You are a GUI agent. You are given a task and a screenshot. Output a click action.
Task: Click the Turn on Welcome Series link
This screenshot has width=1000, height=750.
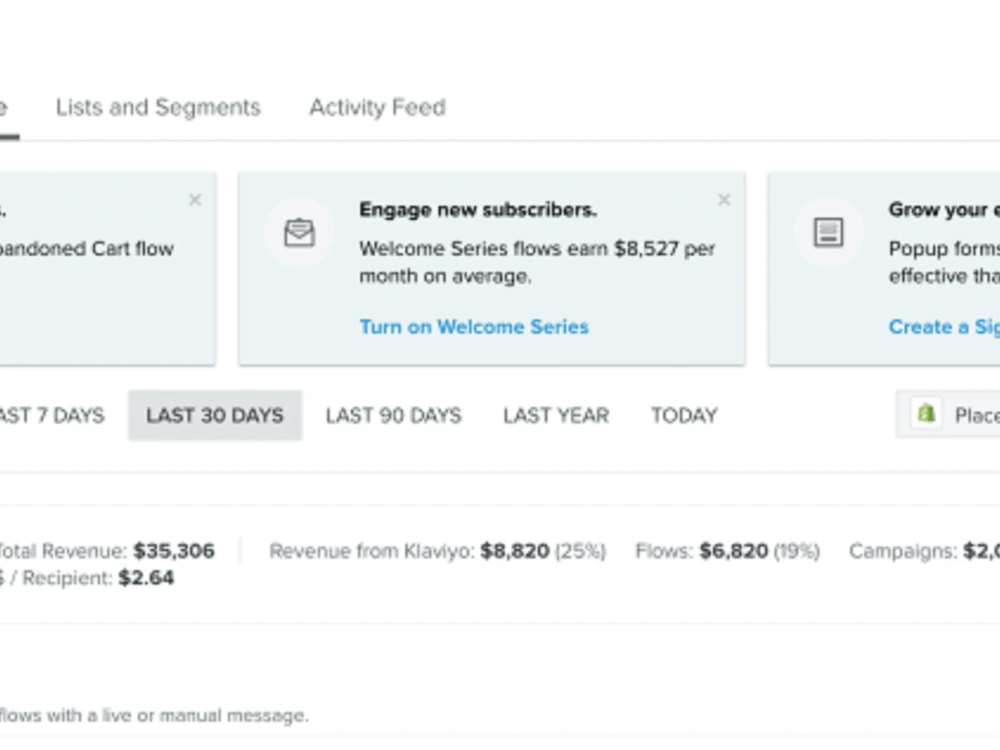pos(474,327)
